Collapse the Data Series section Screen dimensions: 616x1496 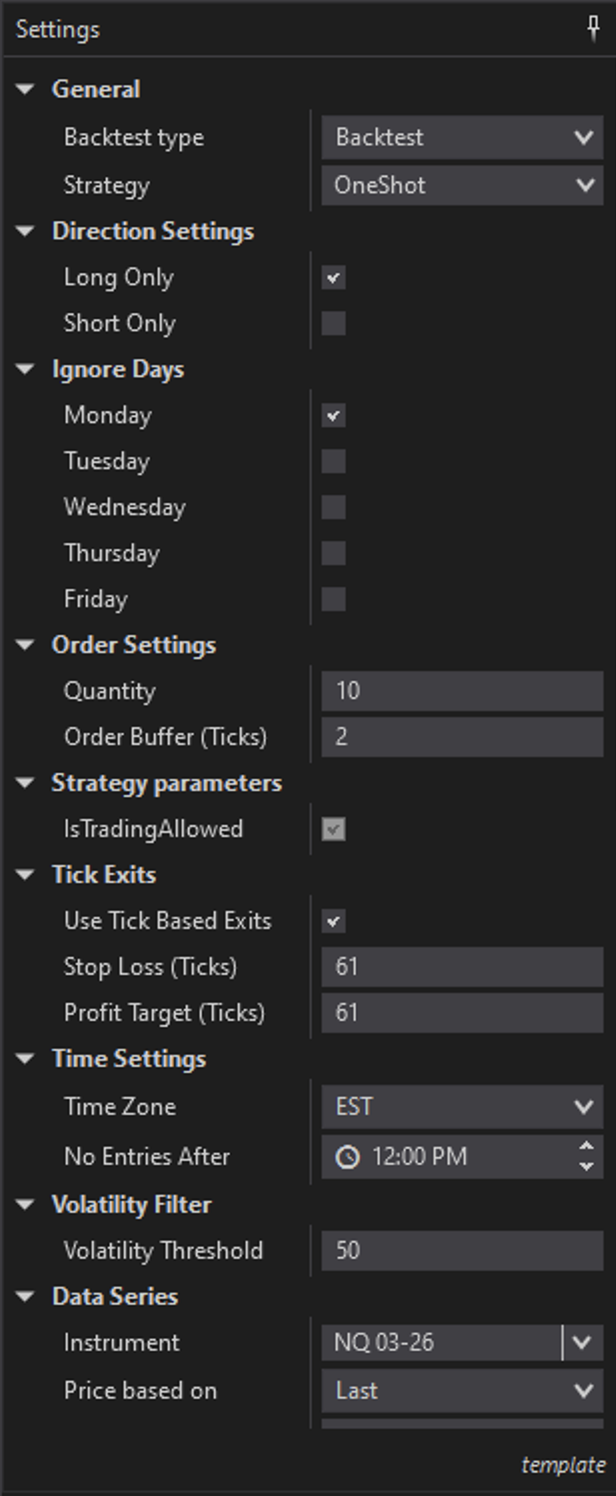26,1297
